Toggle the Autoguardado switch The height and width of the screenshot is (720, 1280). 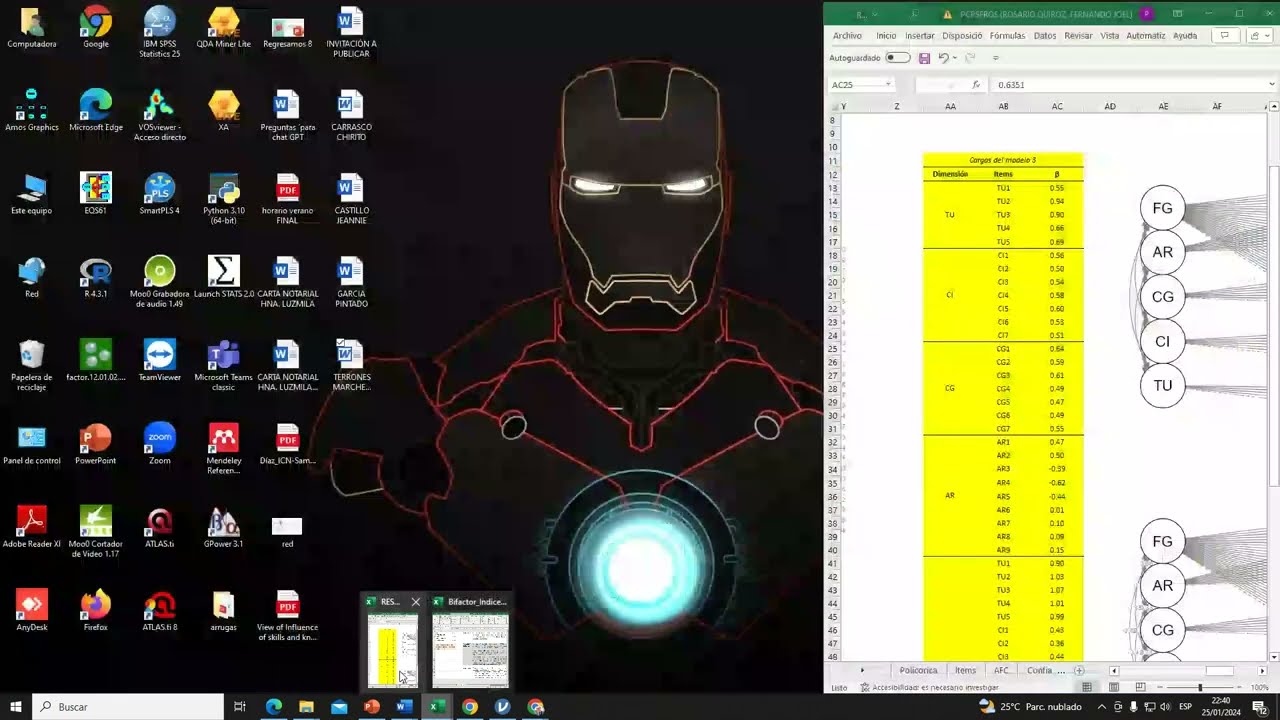pyautogui.click(x=897, y=58)
